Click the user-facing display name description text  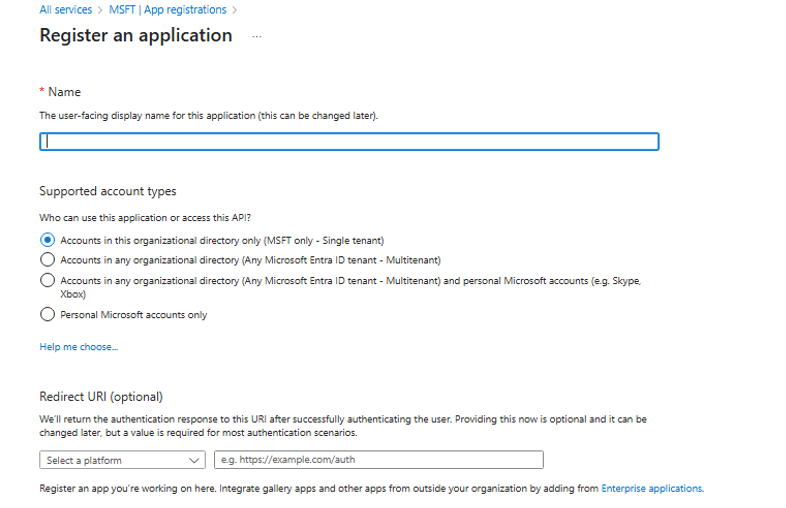click(208, 116)
